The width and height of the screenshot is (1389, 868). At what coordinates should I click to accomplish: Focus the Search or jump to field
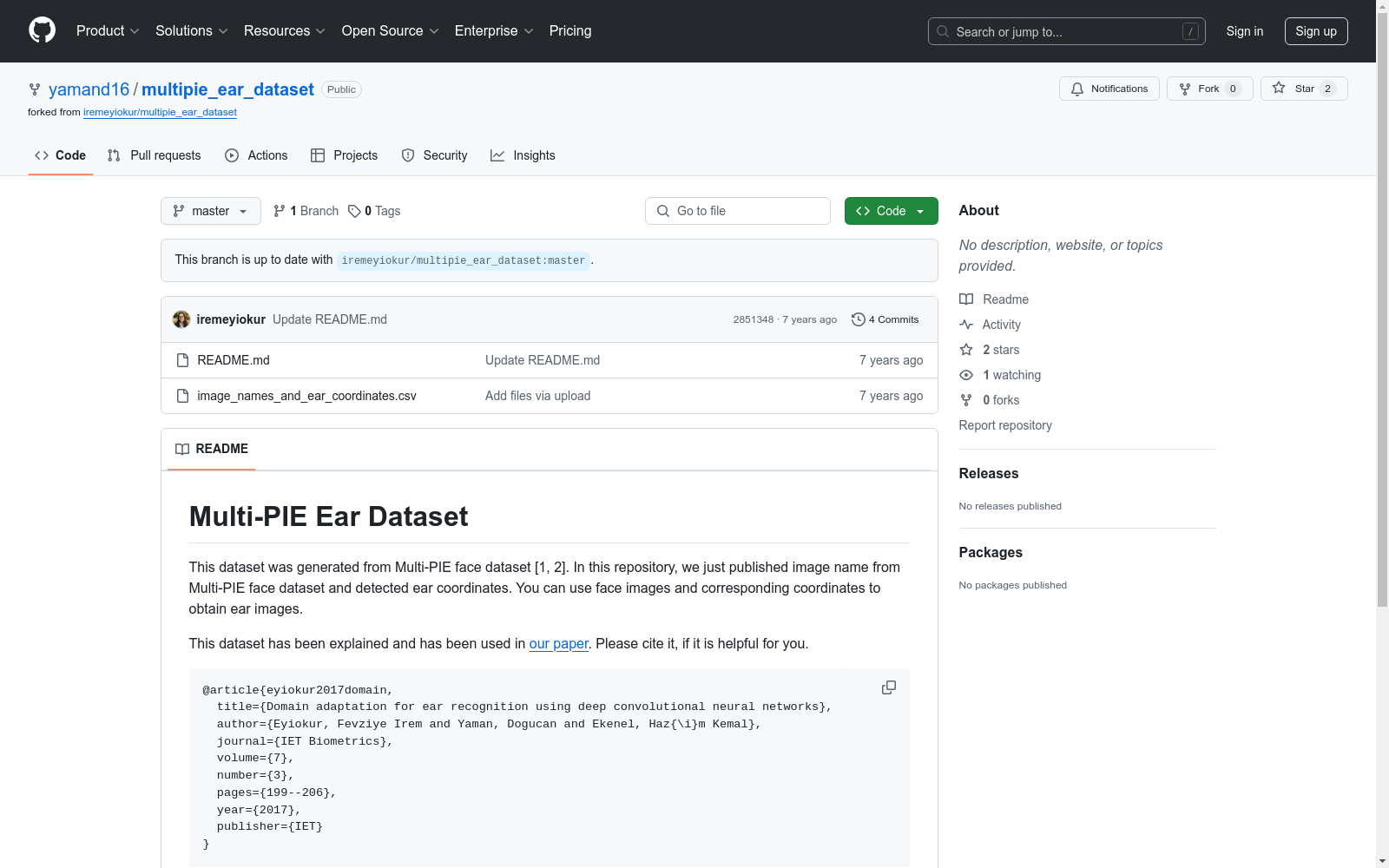coord(1066,31)
